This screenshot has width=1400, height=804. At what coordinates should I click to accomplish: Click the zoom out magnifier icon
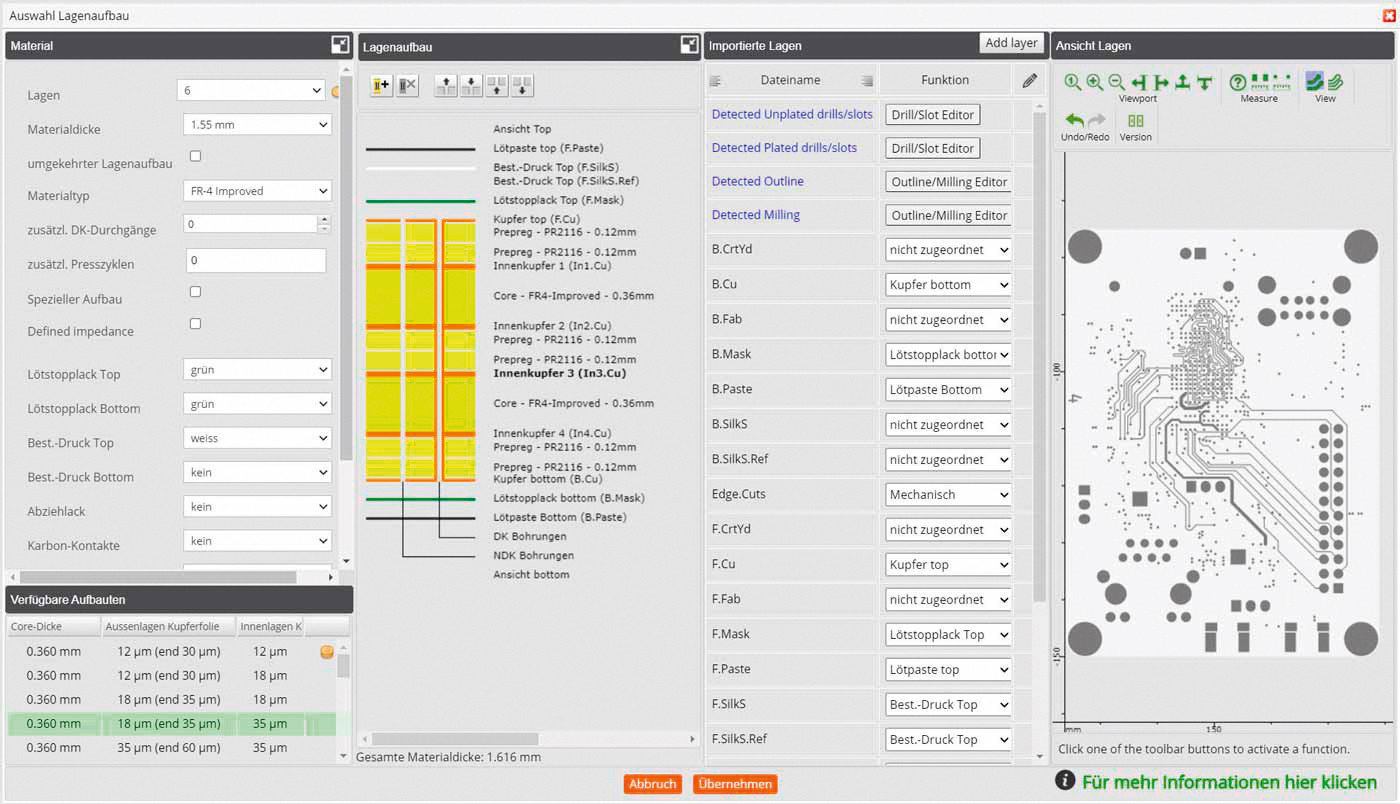(x=1116, y=83)
